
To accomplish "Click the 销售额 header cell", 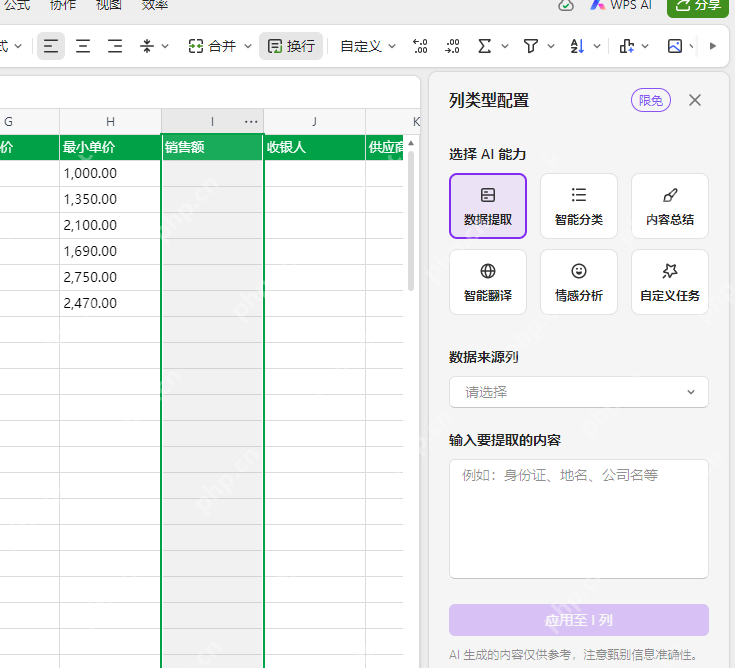I will pyautogui.click(x=212, y=147).
